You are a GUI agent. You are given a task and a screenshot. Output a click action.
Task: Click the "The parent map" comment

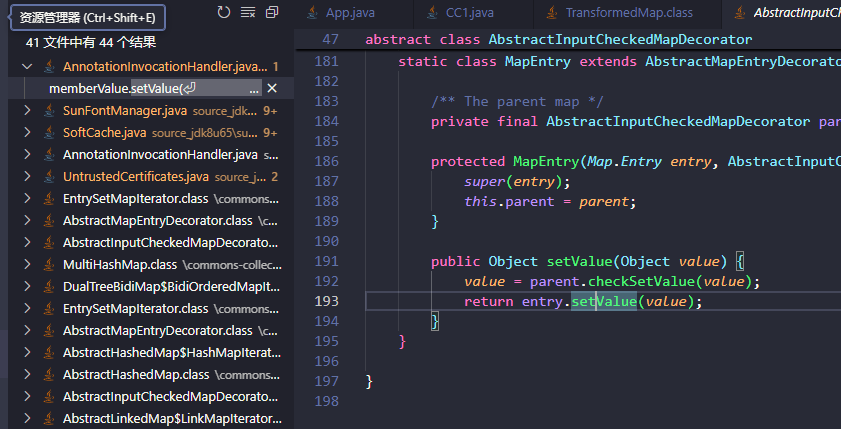518,101
